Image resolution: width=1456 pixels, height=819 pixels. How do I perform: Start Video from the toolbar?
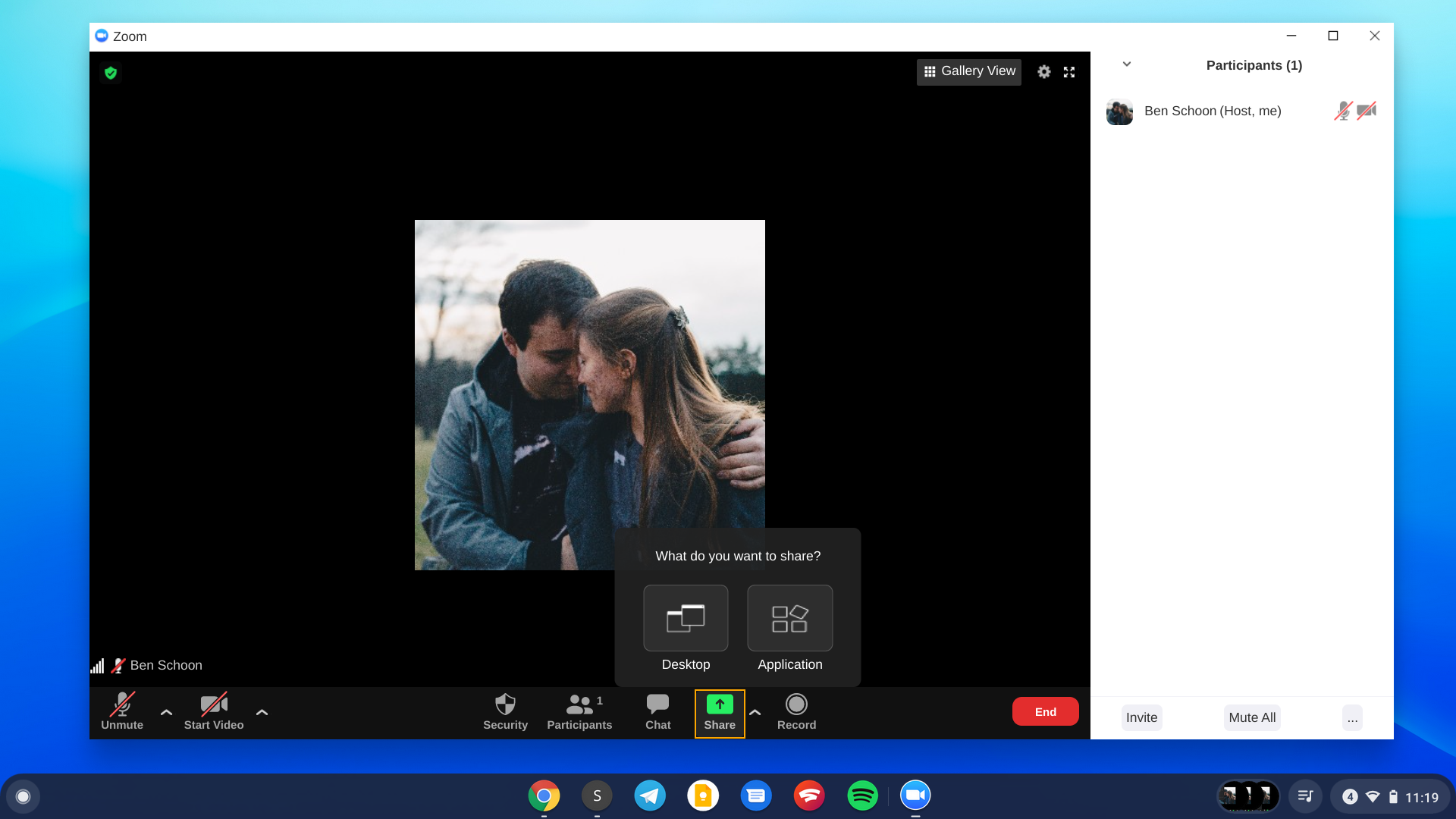[x=214, y=711]
